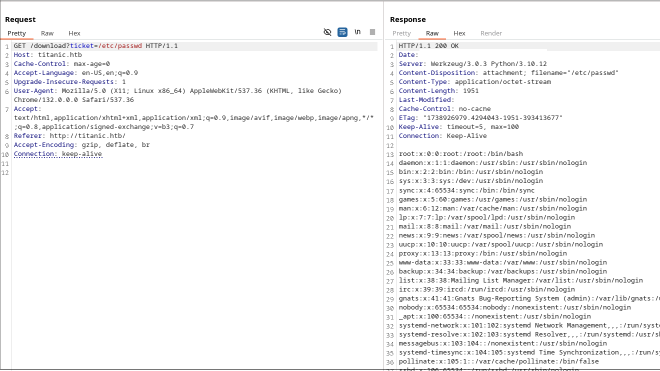Viewport: 660px width, 371px height.
Task: Click the Content-Disposition response header
Action: click(x=508, y=73)
